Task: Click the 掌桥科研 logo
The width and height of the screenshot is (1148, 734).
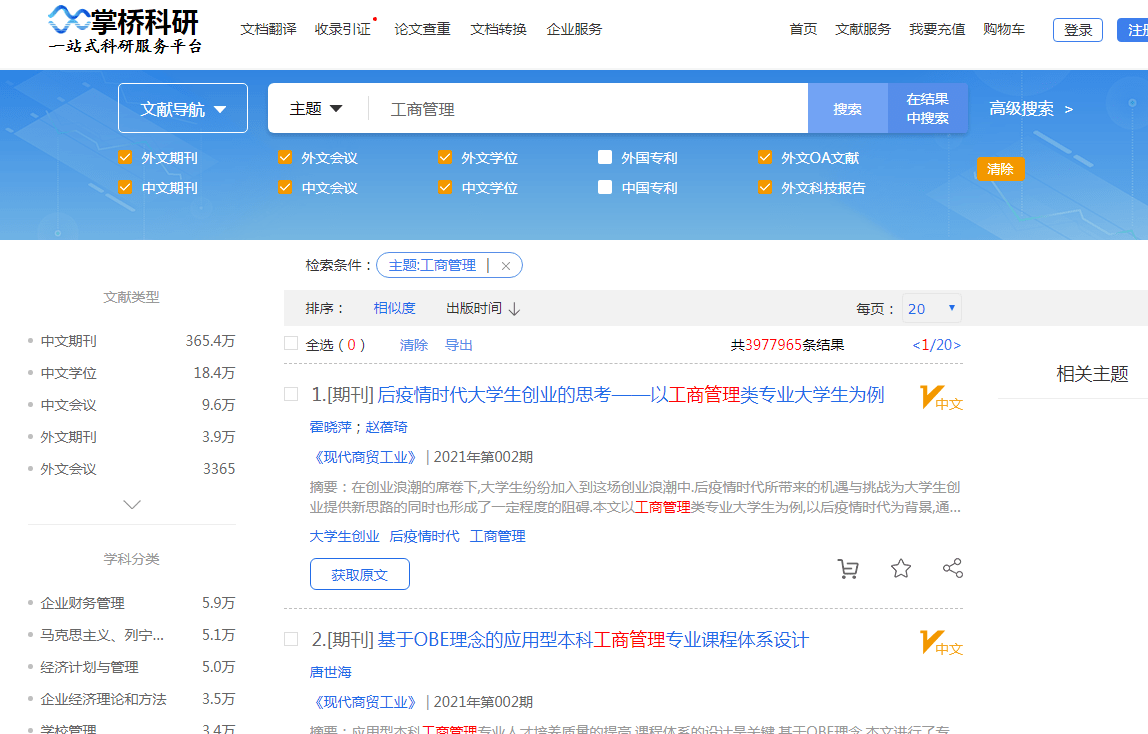Action: point(124,29)
